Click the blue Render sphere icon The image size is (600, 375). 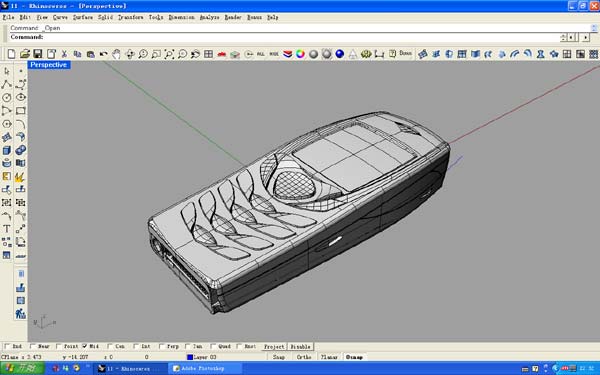(x=339, y=54)
